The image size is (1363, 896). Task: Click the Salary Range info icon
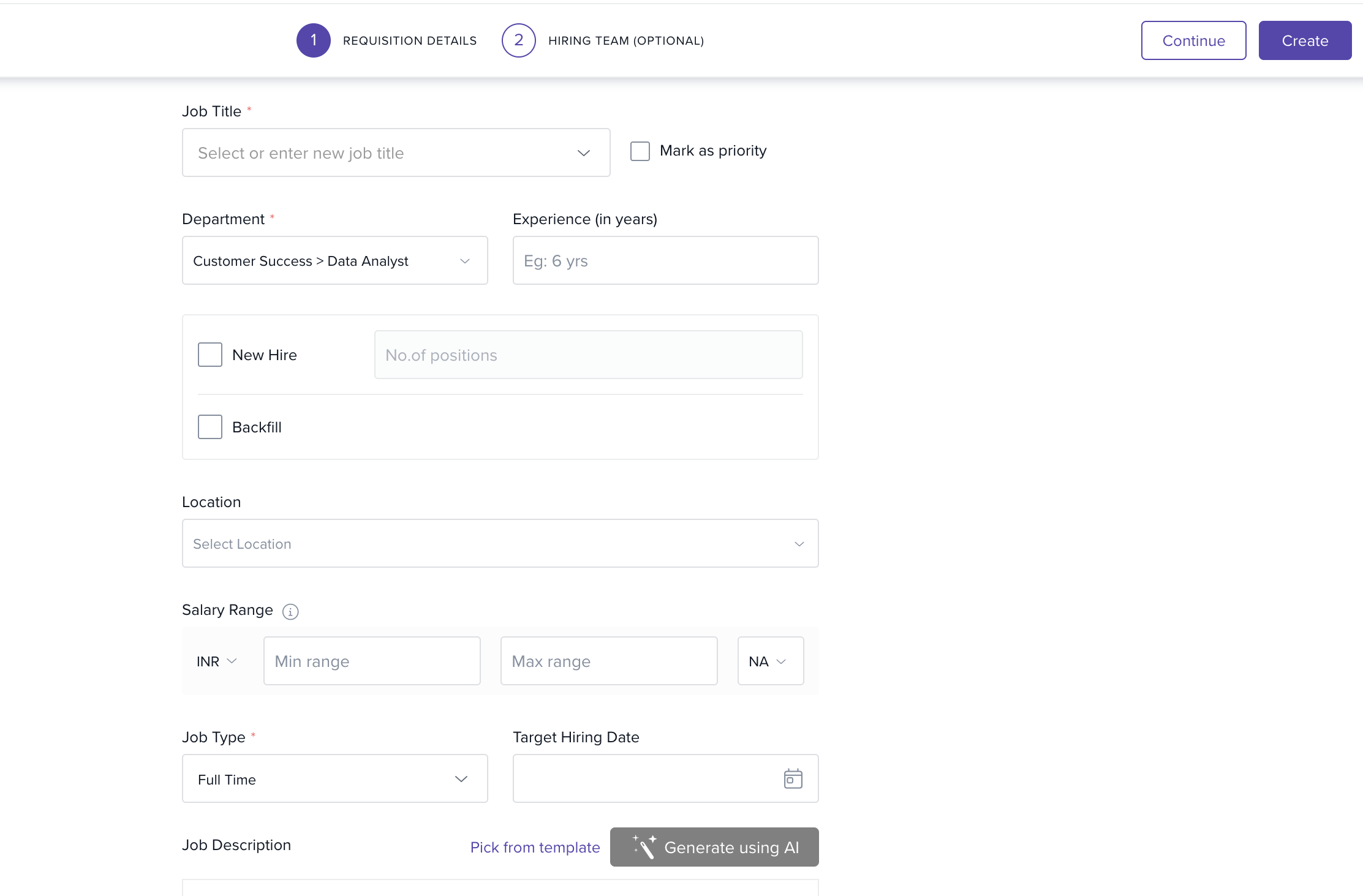pos(290,611)
